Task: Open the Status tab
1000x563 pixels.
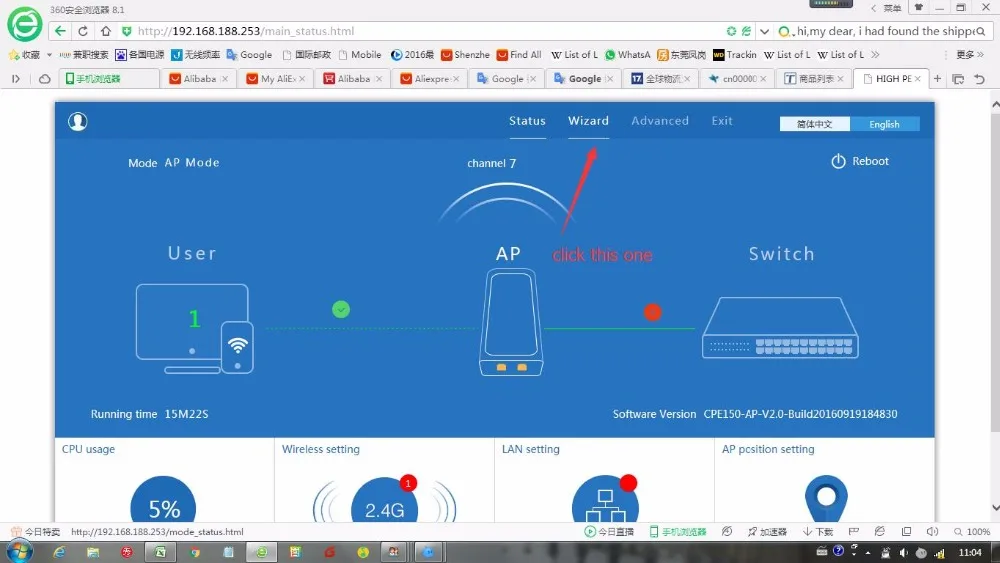Action: [x=527, y=121]
